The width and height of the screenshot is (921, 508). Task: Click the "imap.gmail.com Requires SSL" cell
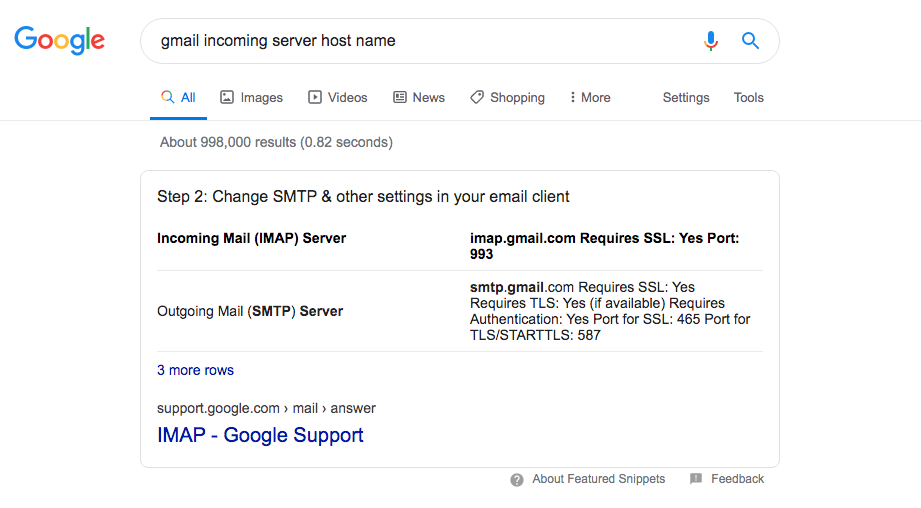[604, 246]
